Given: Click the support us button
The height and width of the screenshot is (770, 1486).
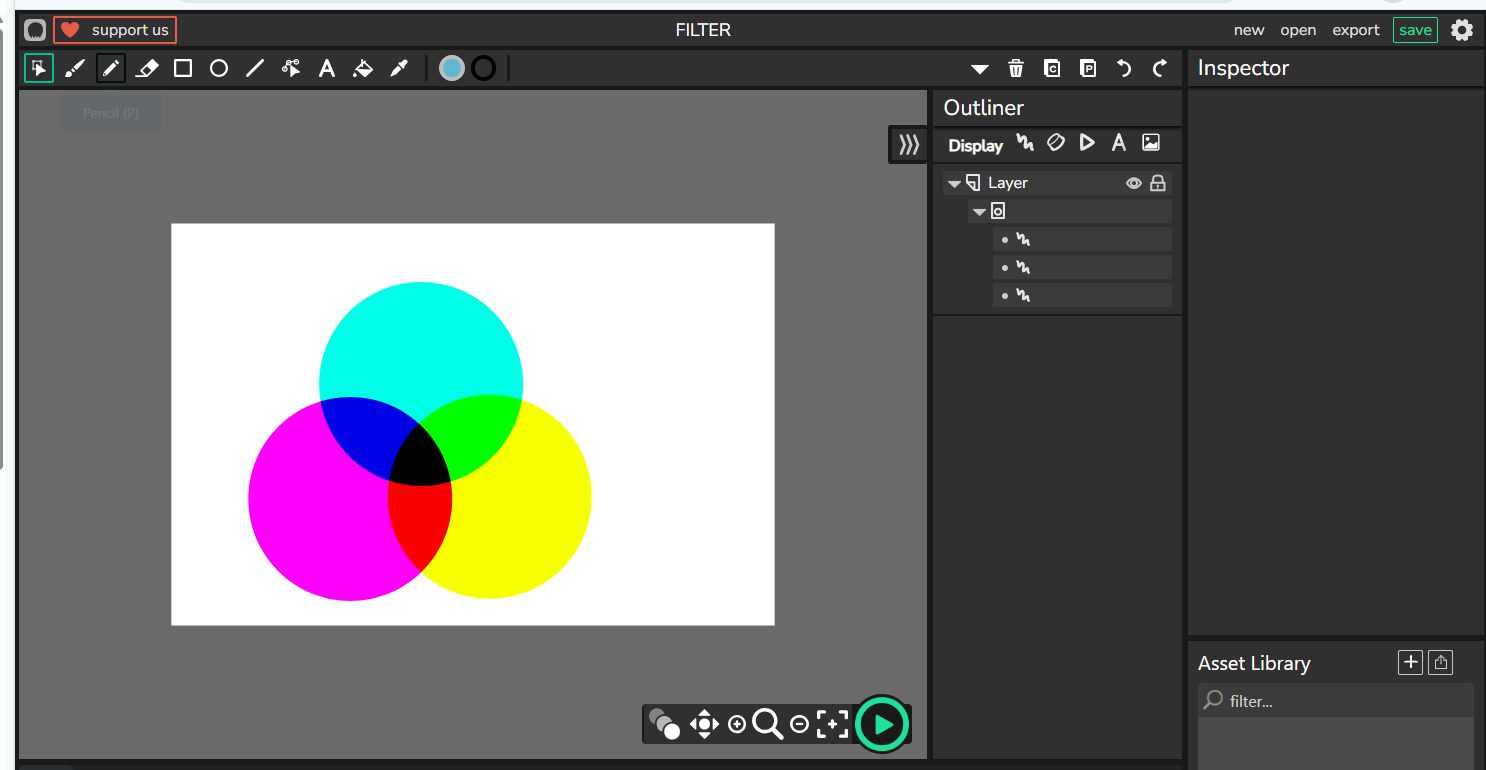Looking at the screenshot, I should click(x=115, y=30).
